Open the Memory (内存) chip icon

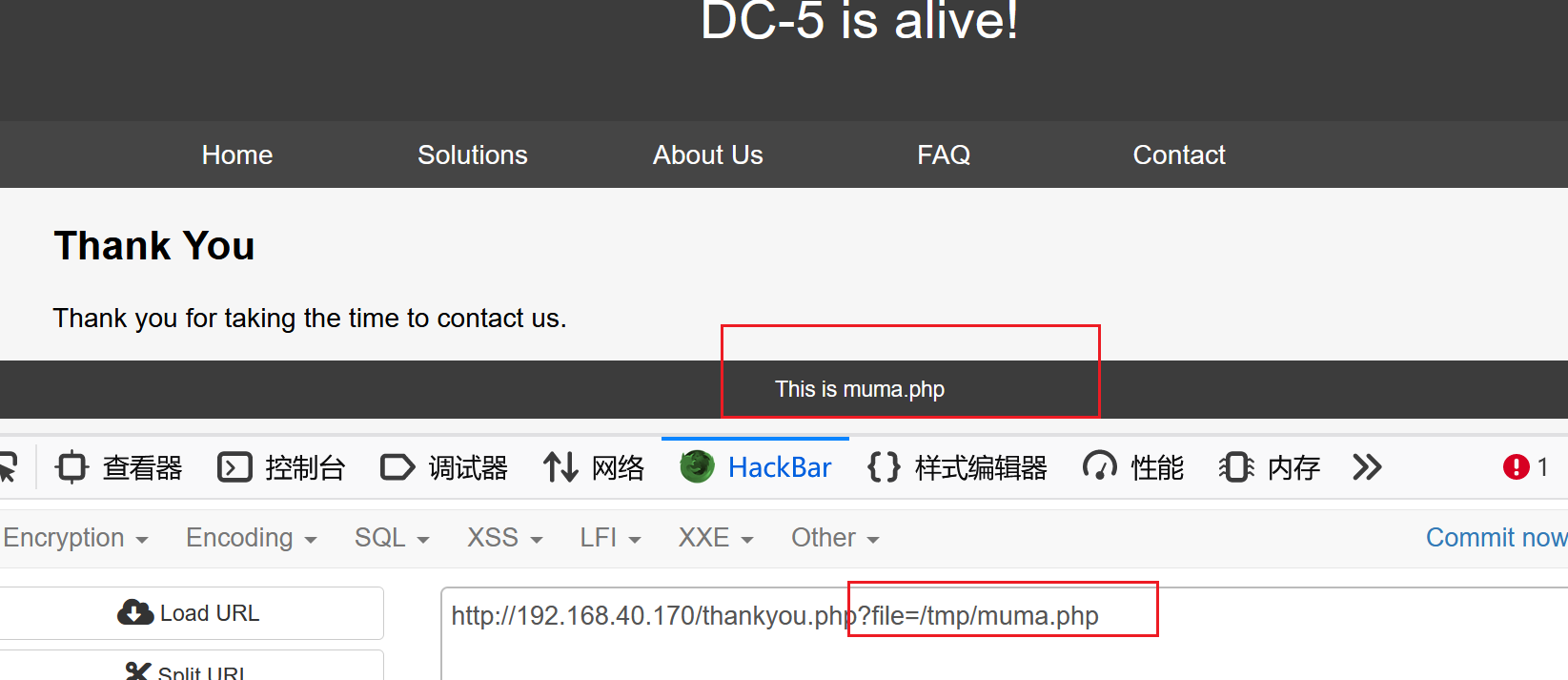tap(1236, 467)
